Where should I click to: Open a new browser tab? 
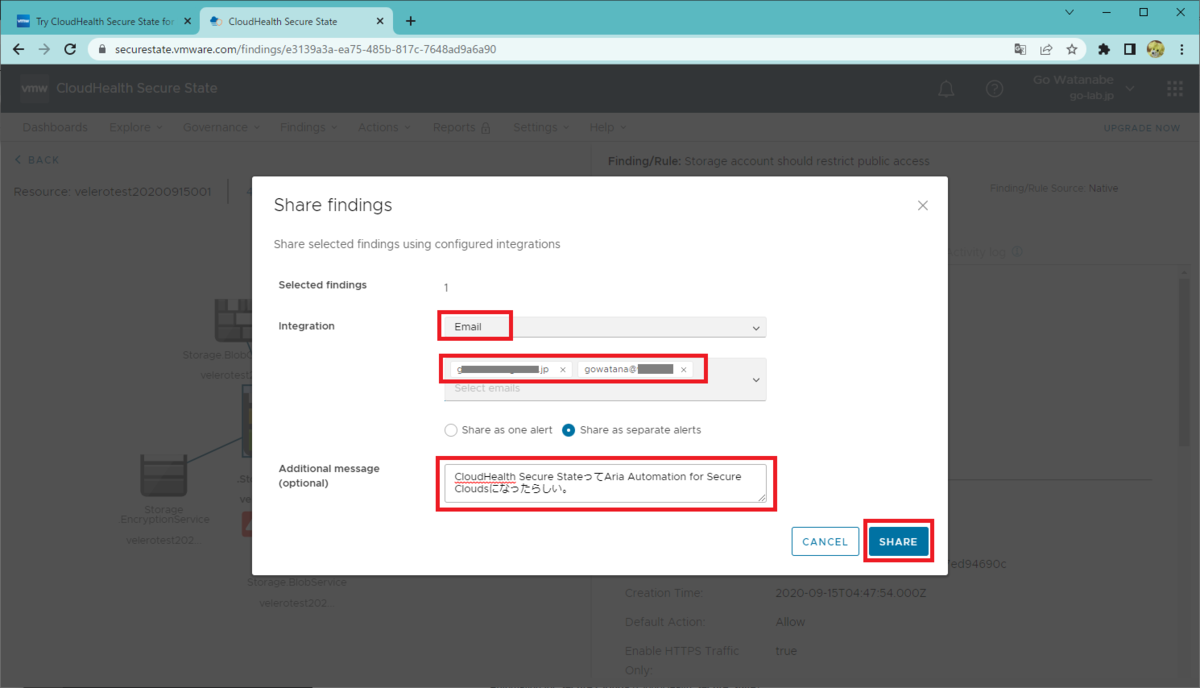tap(411, 21)
